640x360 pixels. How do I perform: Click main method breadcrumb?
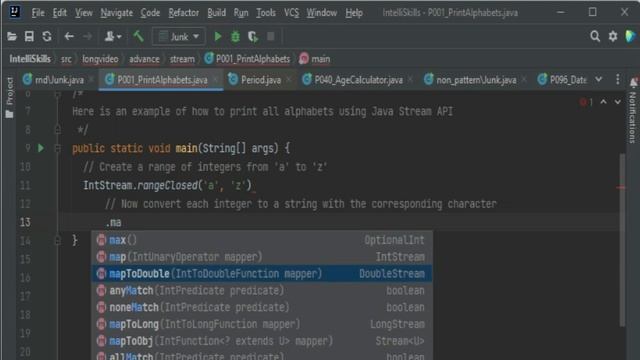tap(315, 59)
